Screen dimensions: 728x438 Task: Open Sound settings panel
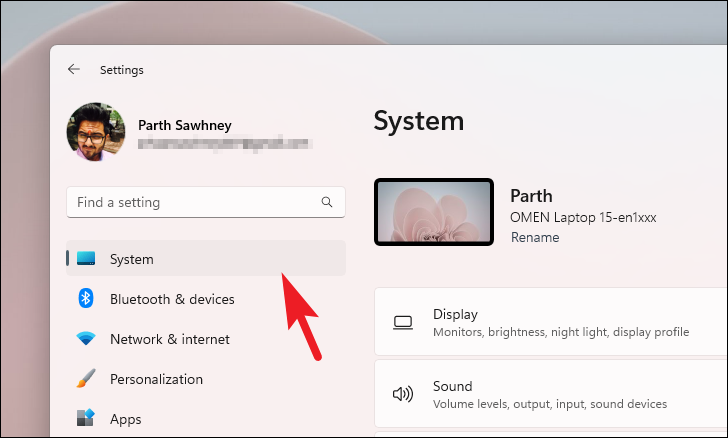(551, 394)
